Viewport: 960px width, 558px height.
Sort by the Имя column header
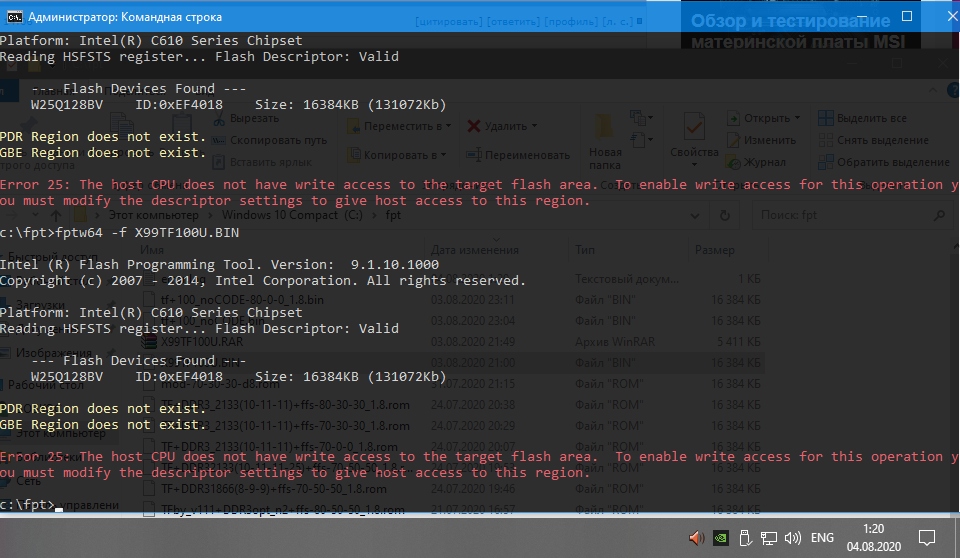pos(152,249)
